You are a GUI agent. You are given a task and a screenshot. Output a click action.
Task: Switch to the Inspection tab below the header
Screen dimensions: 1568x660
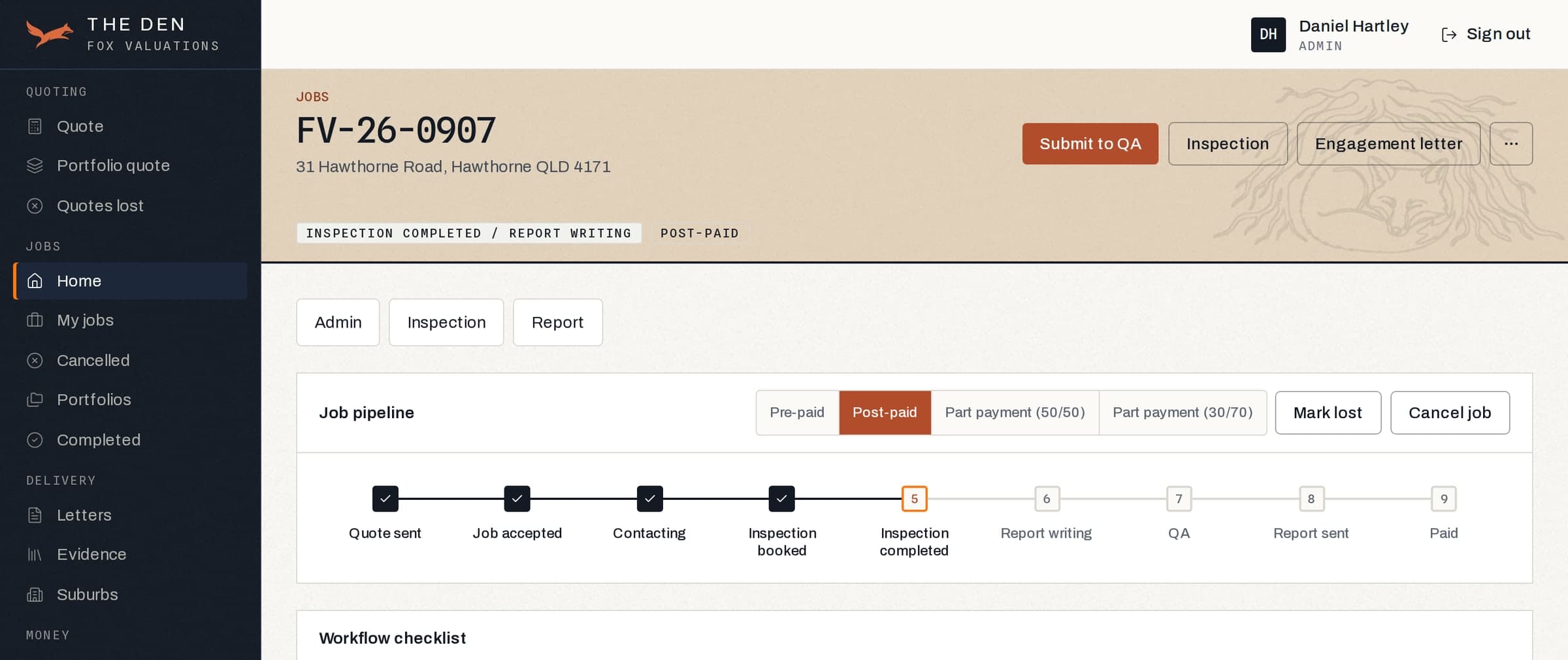(446, 322)
